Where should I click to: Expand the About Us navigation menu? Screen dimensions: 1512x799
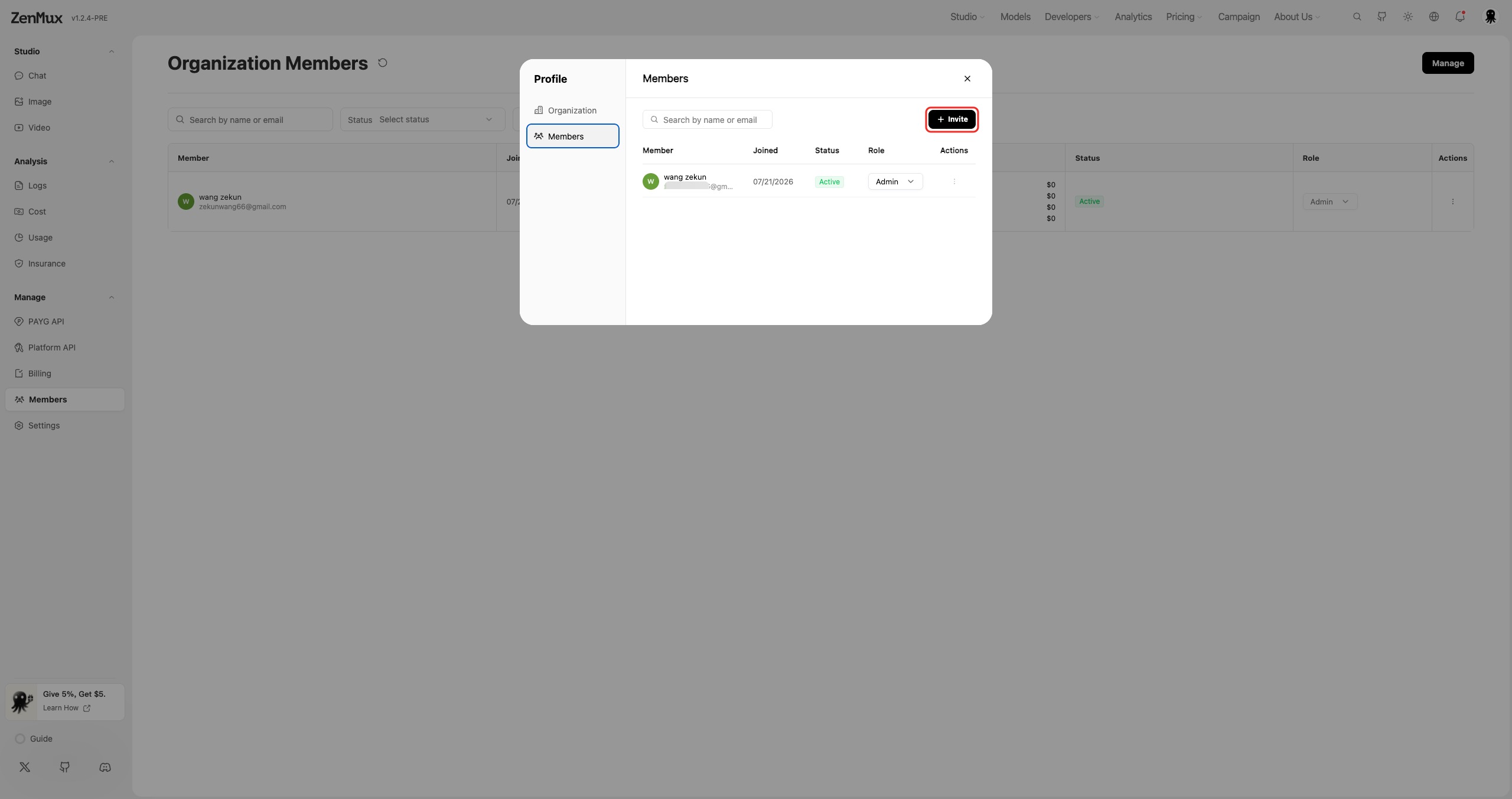pos(1297,17)
